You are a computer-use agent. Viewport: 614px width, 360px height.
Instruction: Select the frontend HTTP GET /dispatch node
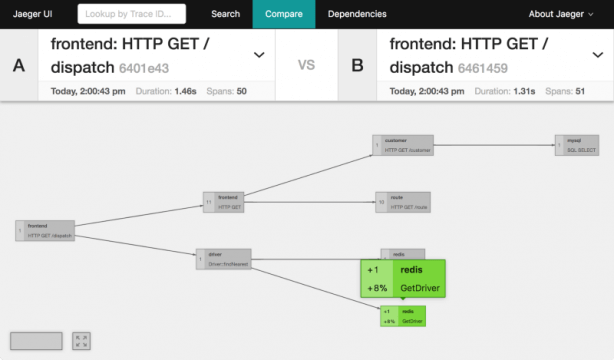[45, 231]
